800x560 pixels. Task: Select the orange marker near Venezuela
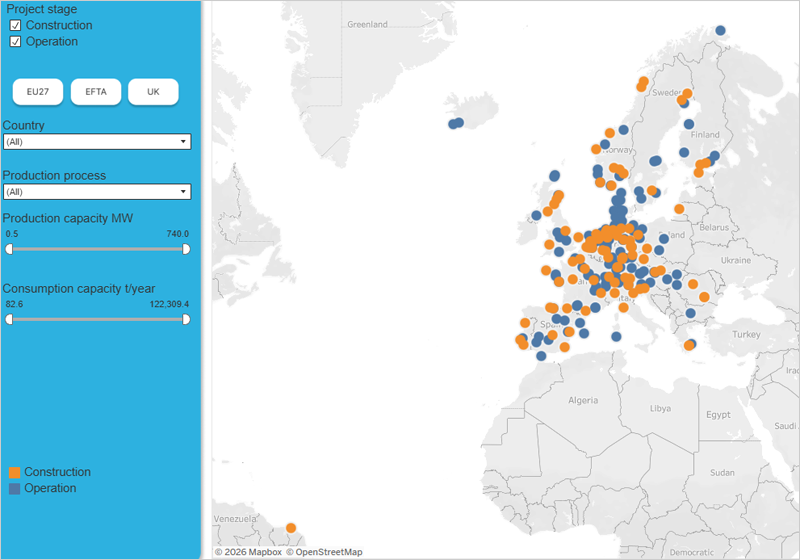pos(291,528)
